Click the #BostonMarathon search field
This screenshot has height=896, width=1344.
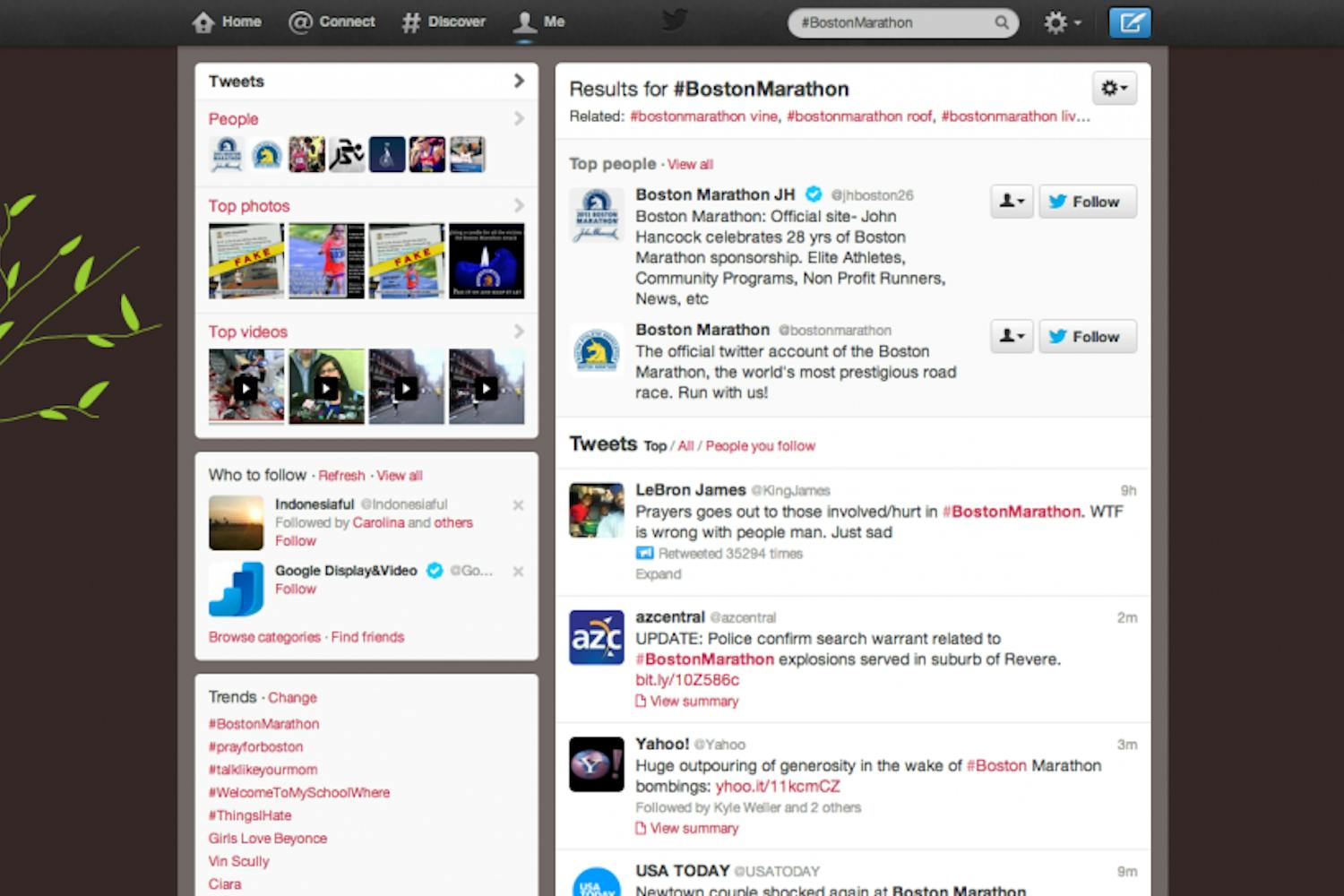892,22
